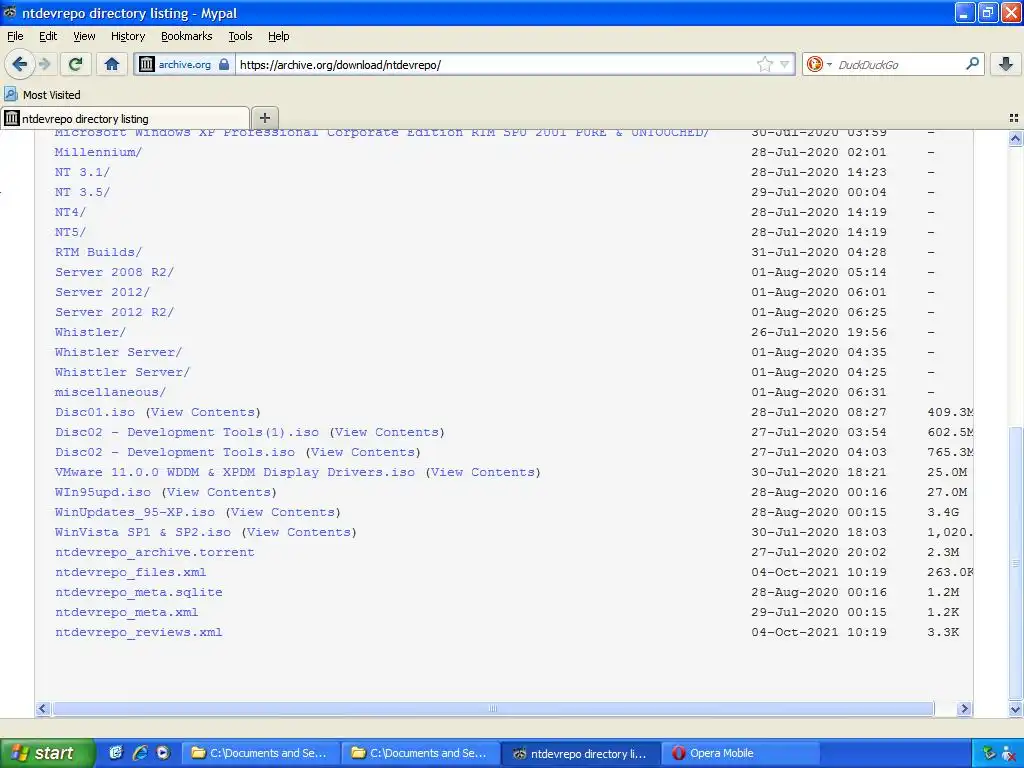
Task: Open the Windows Start menu
Action: [46, 753]
